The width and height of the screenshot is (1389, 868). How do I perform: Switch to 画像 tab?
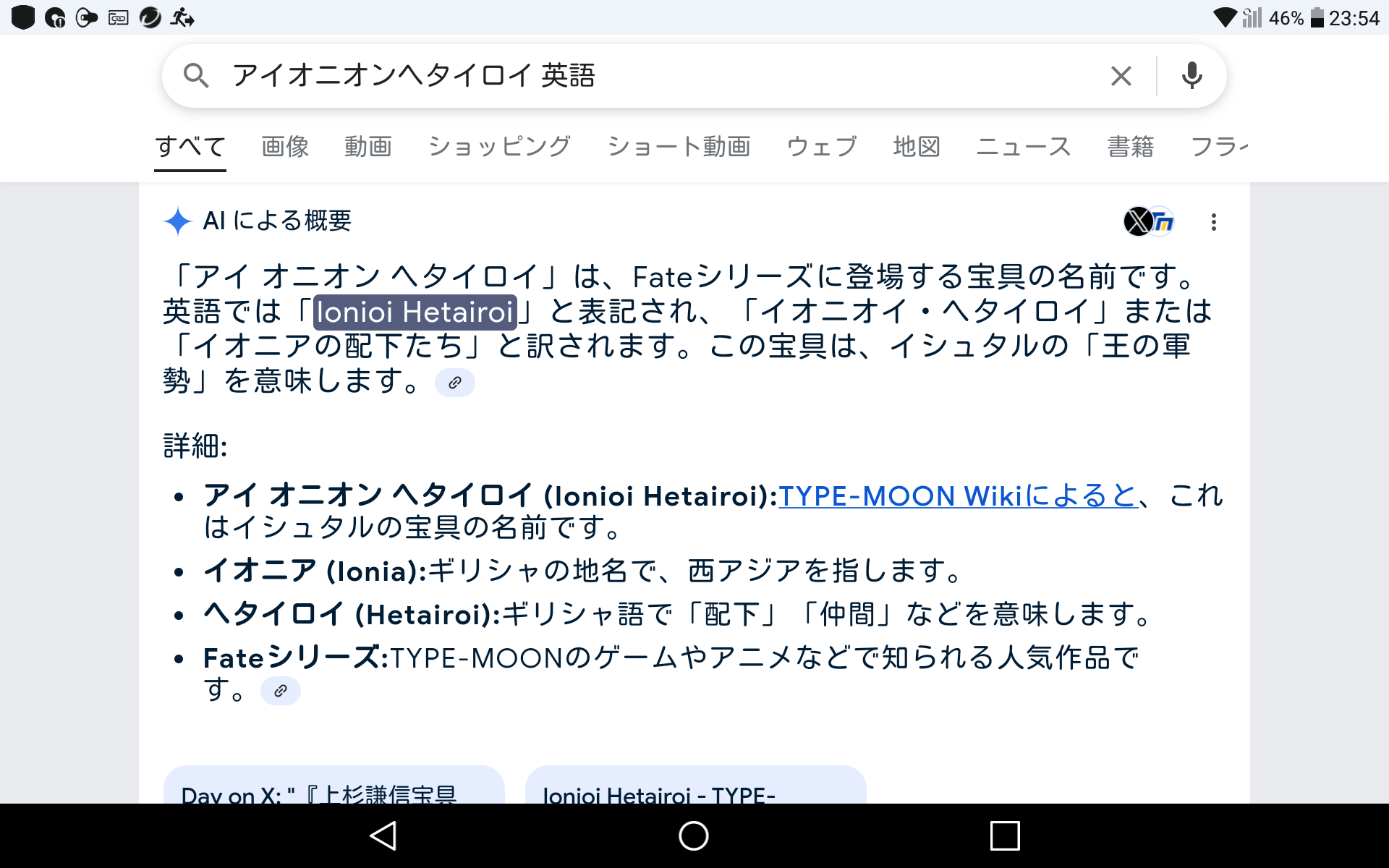(x=285, y=147)
